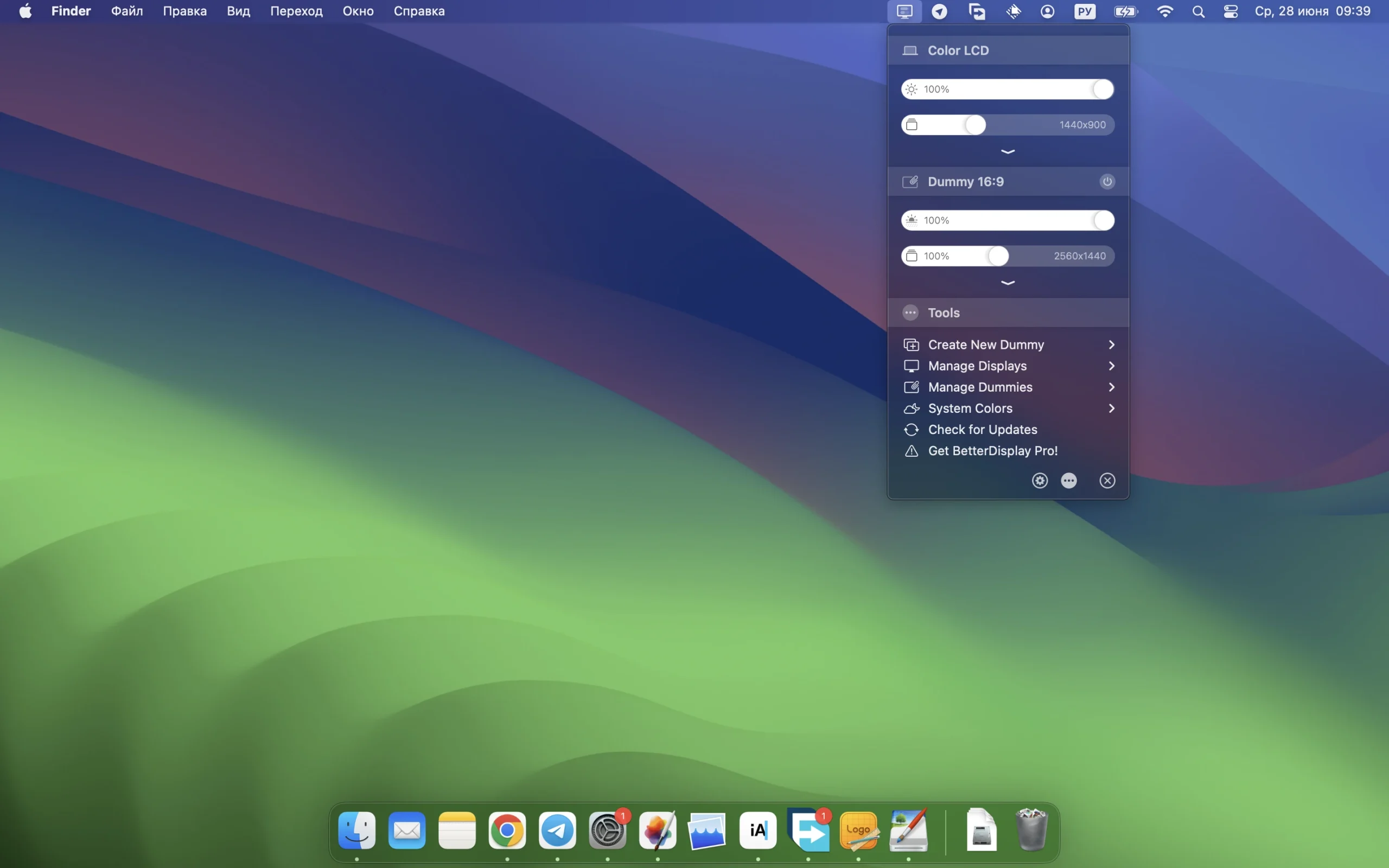Click the BetterDisplay icon in the menu bar
The image size is (1389, 868).
point(904,11)
